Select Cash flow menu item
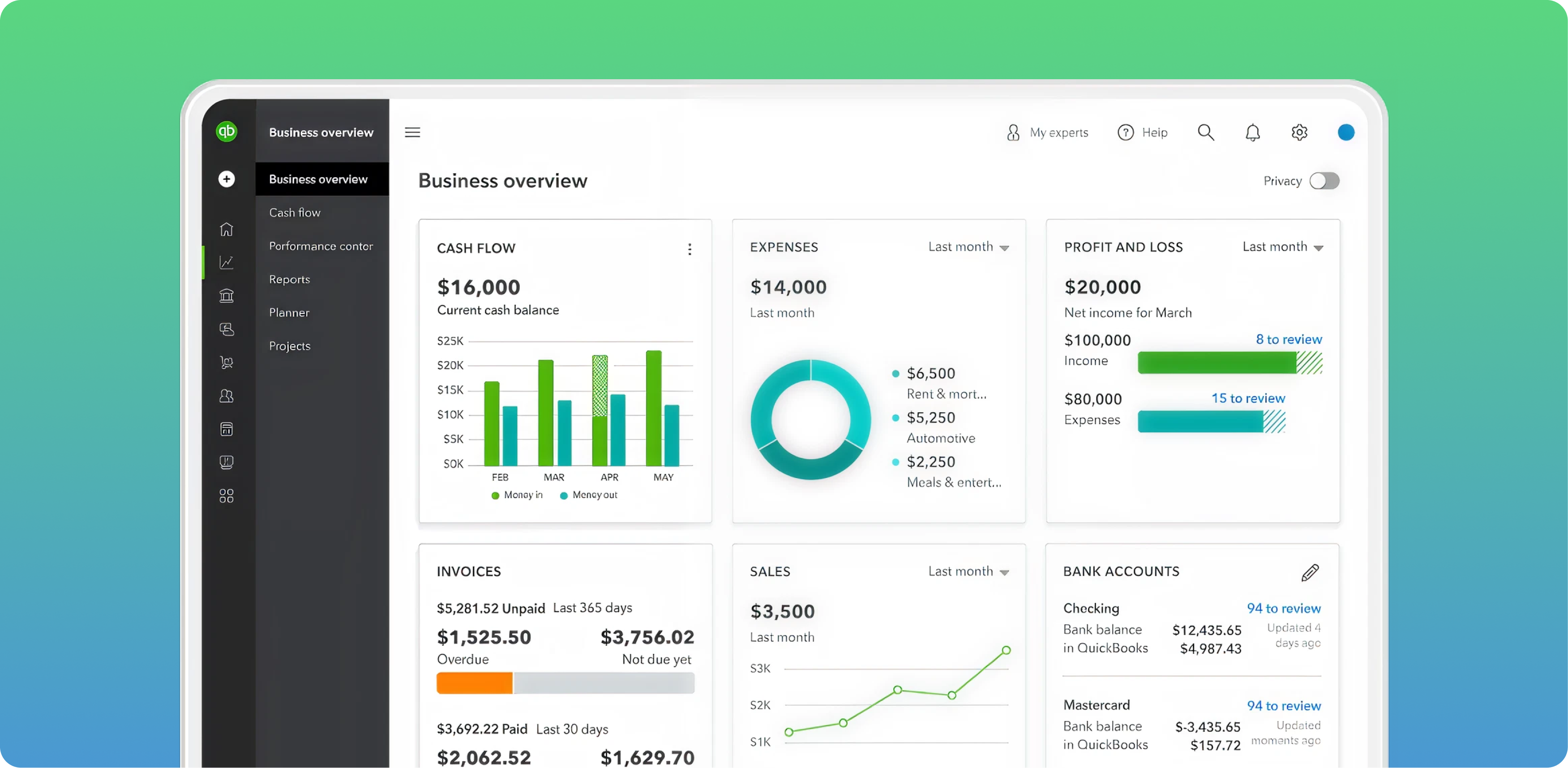Viewport: 1568px width, 768px height. tap(295, 213)
